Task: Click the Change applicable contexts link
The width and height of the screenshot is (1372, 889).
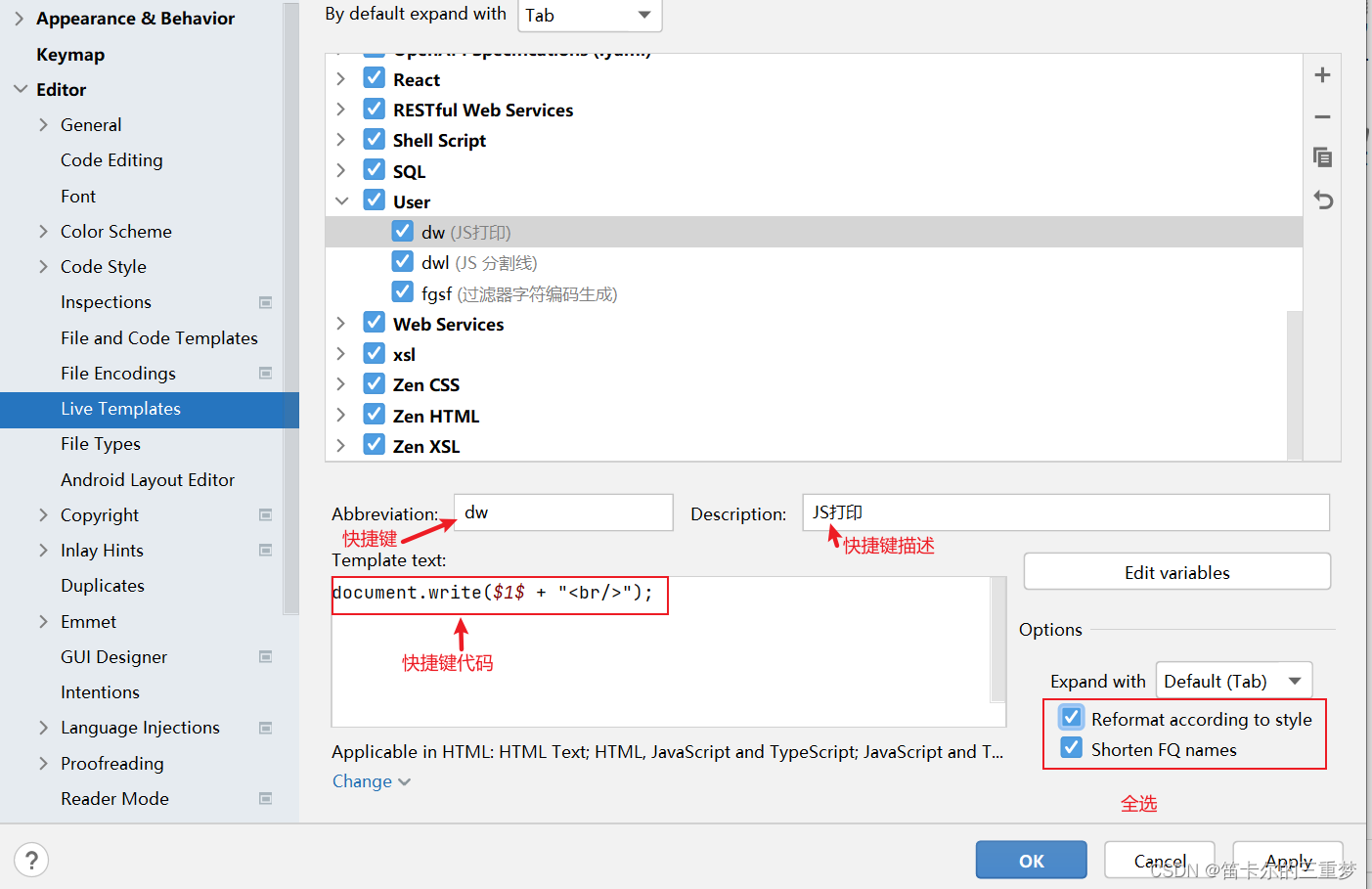Action: (x=371, y=781)
